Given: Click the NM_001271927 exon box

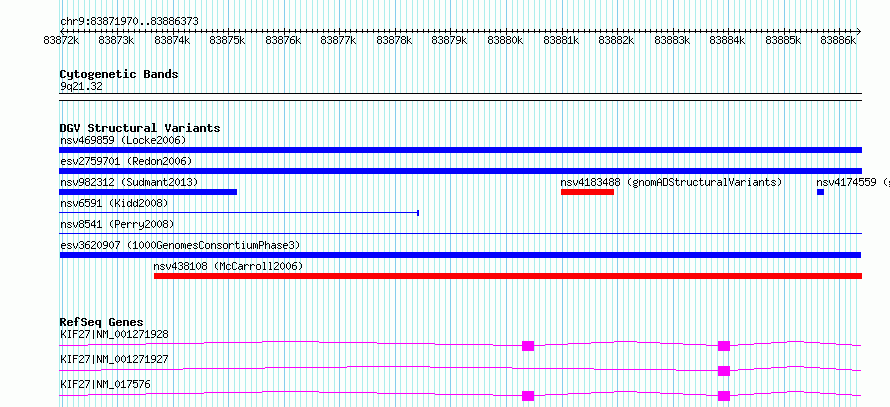Looking at the screenshot, I should click(x=724, y=371).
